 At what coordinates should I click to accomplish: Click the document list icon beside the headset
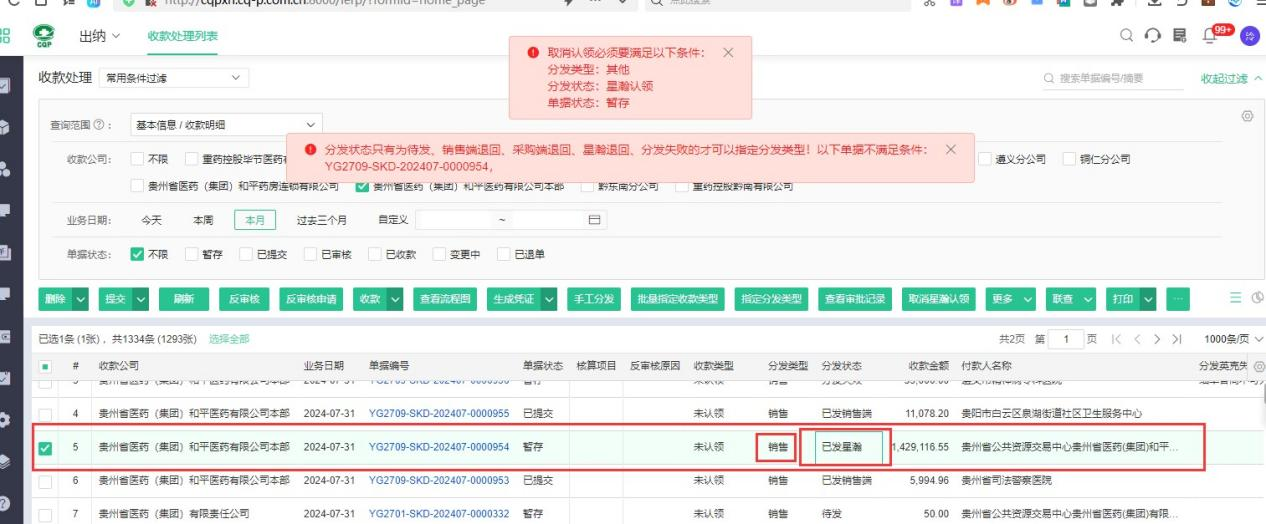click(x=1180, y=36)
